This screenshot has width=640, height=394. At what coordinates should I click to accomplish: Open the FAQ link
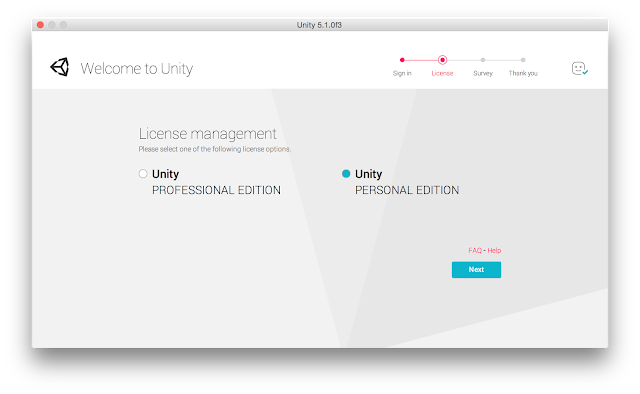pyautogui.click(x=475, y=250)
